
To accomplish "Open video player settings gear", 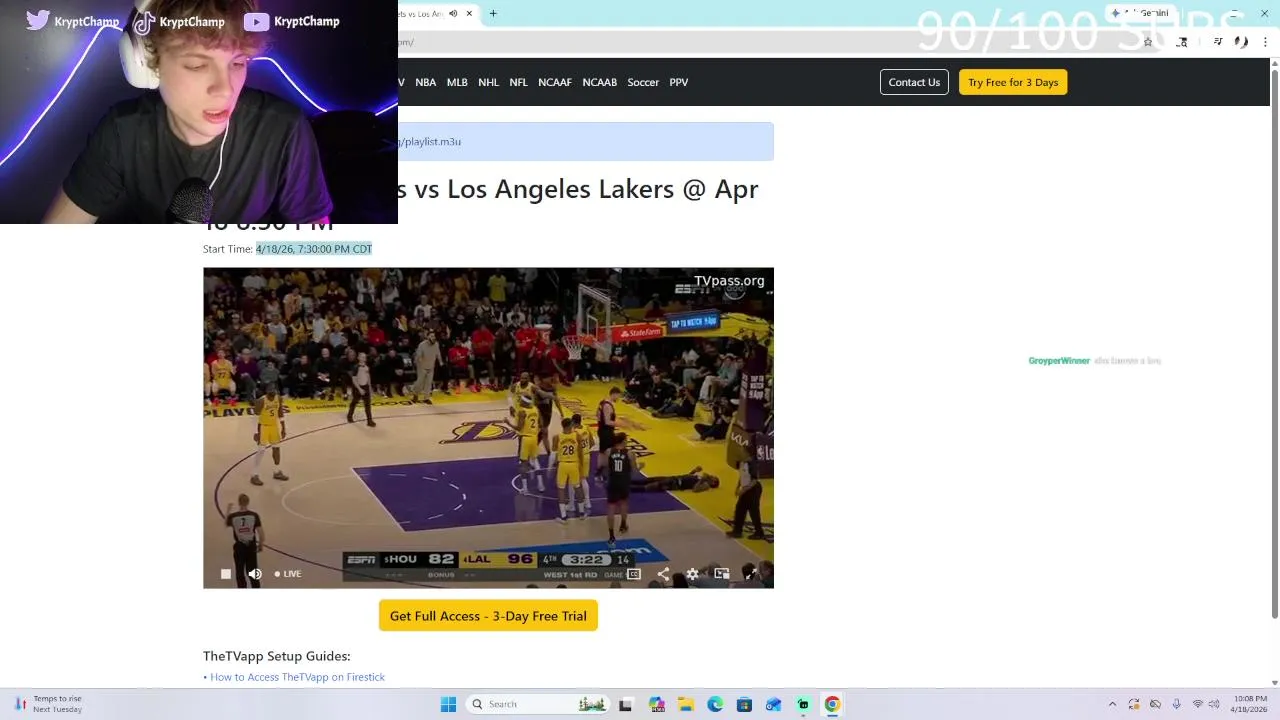I will (692, 574).
